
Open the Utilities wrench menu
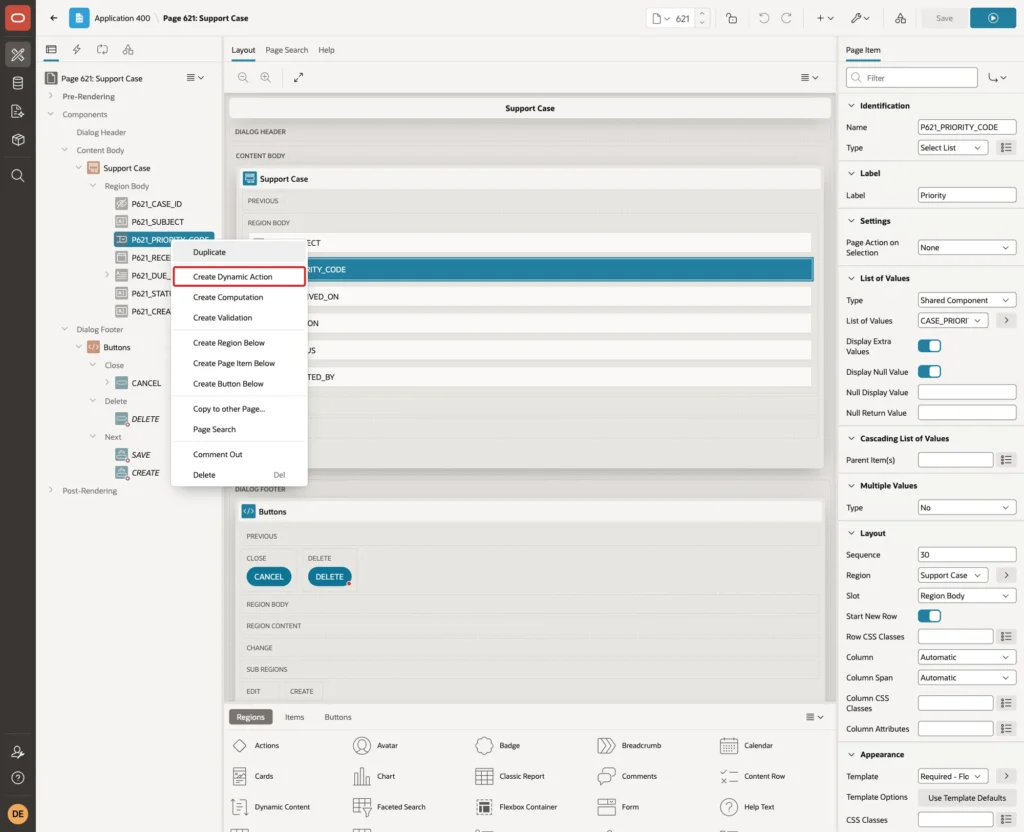[x=860, y=18]
